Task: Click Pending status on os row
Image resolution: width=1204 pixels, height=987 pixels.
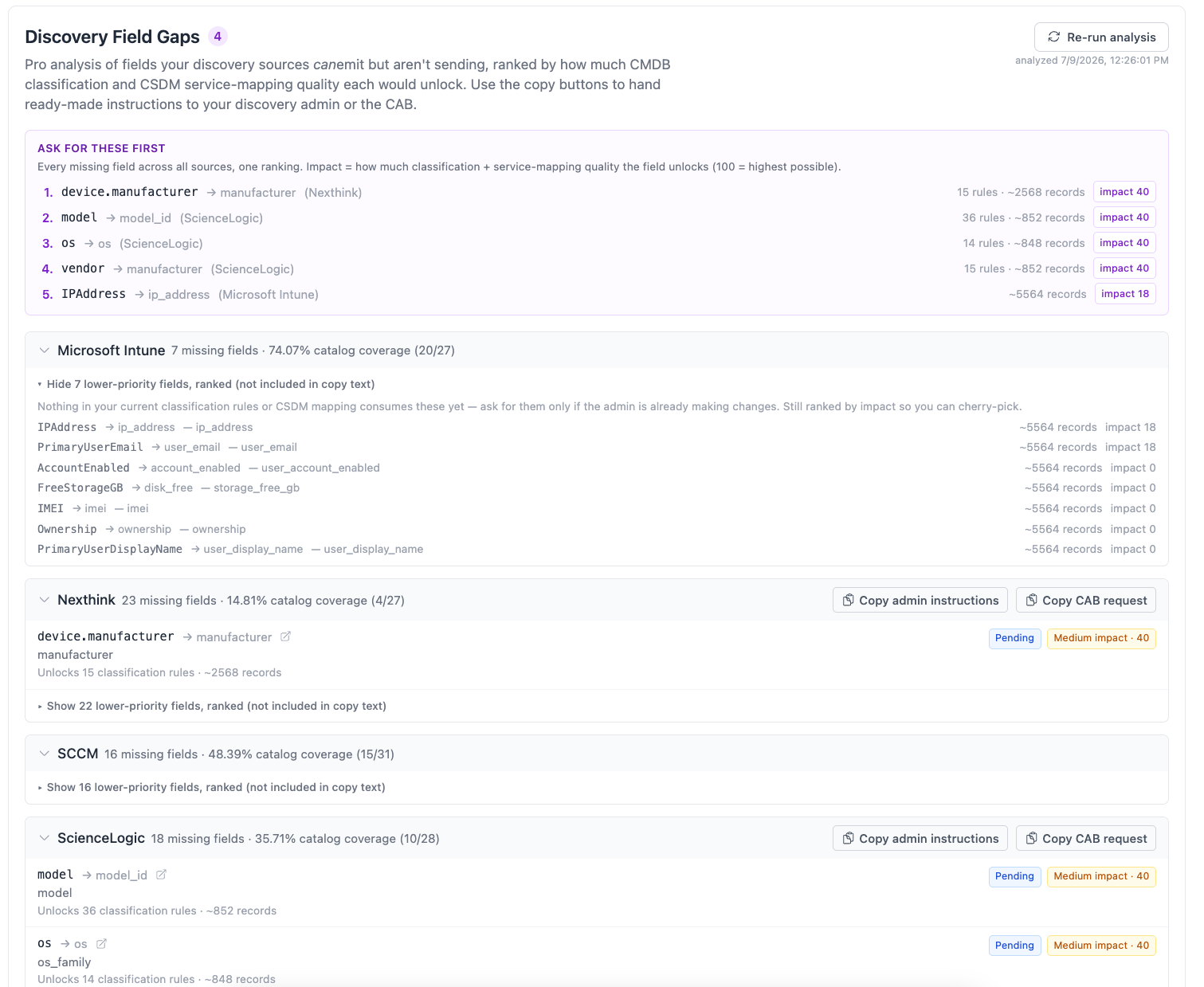Action: point(1014,946)
